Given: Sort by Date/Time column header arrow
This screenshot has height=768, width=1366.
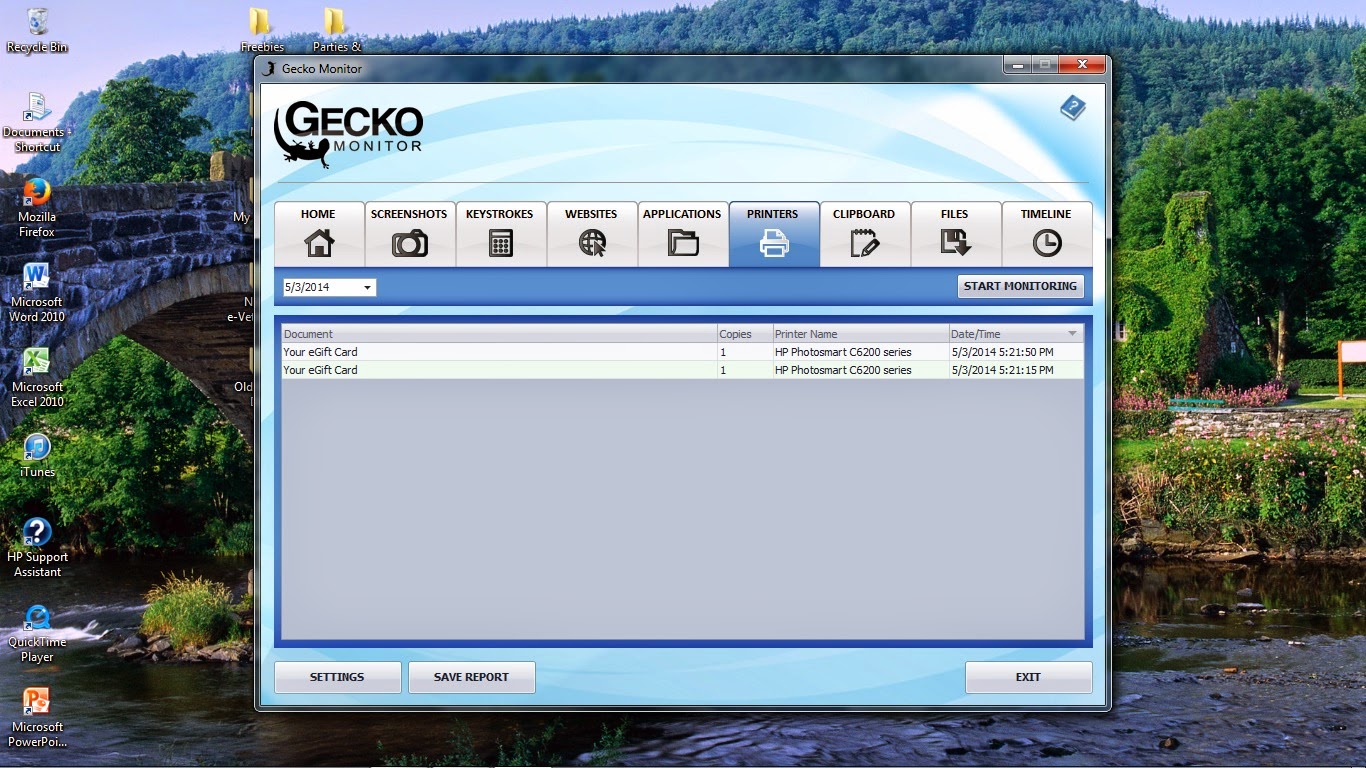Looking at the screenshot, I should (x=1072, y=334).
